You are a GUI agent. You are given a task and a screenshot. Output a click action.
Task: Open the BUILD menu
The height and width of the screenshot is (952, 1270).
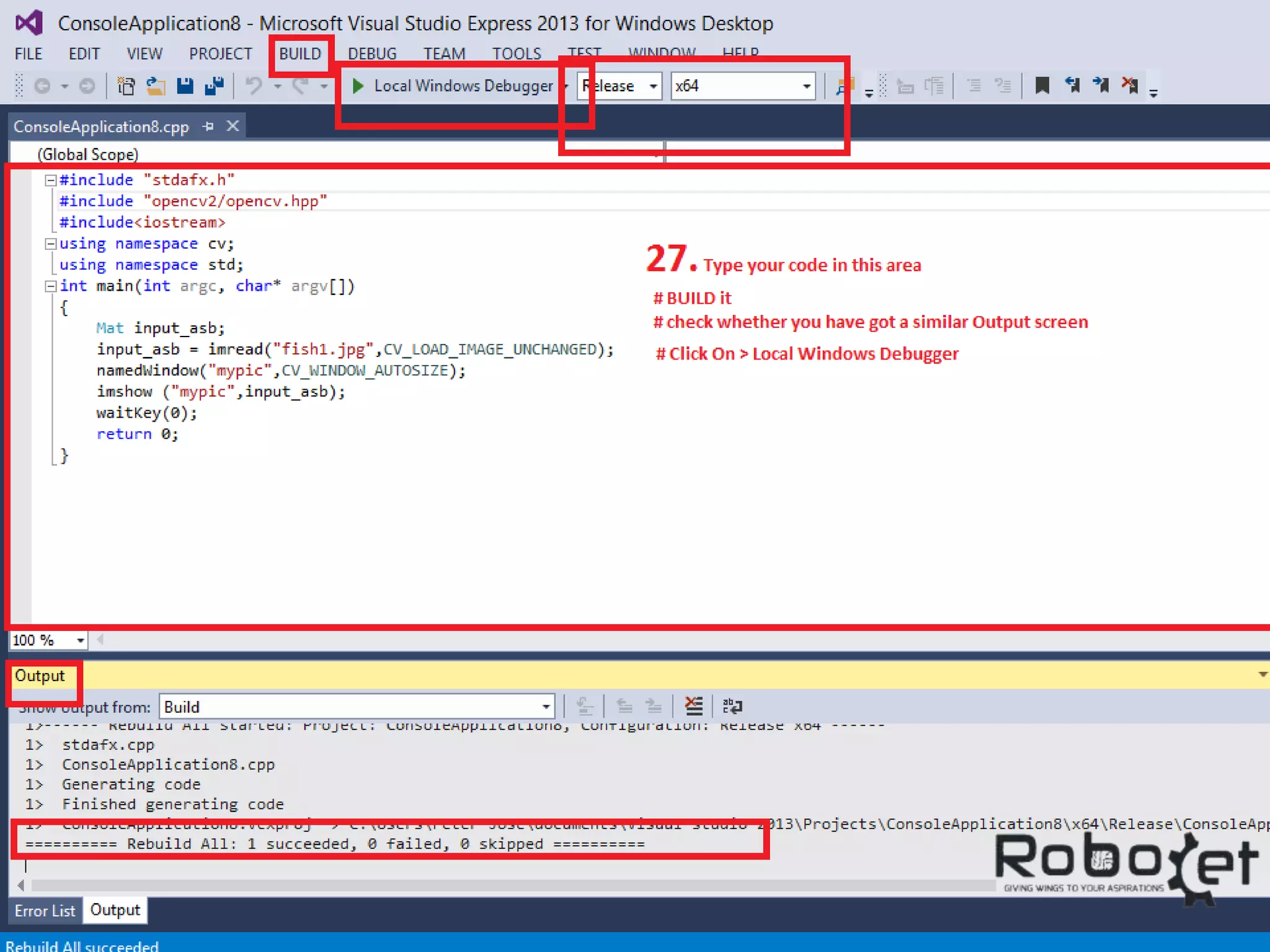300,54
